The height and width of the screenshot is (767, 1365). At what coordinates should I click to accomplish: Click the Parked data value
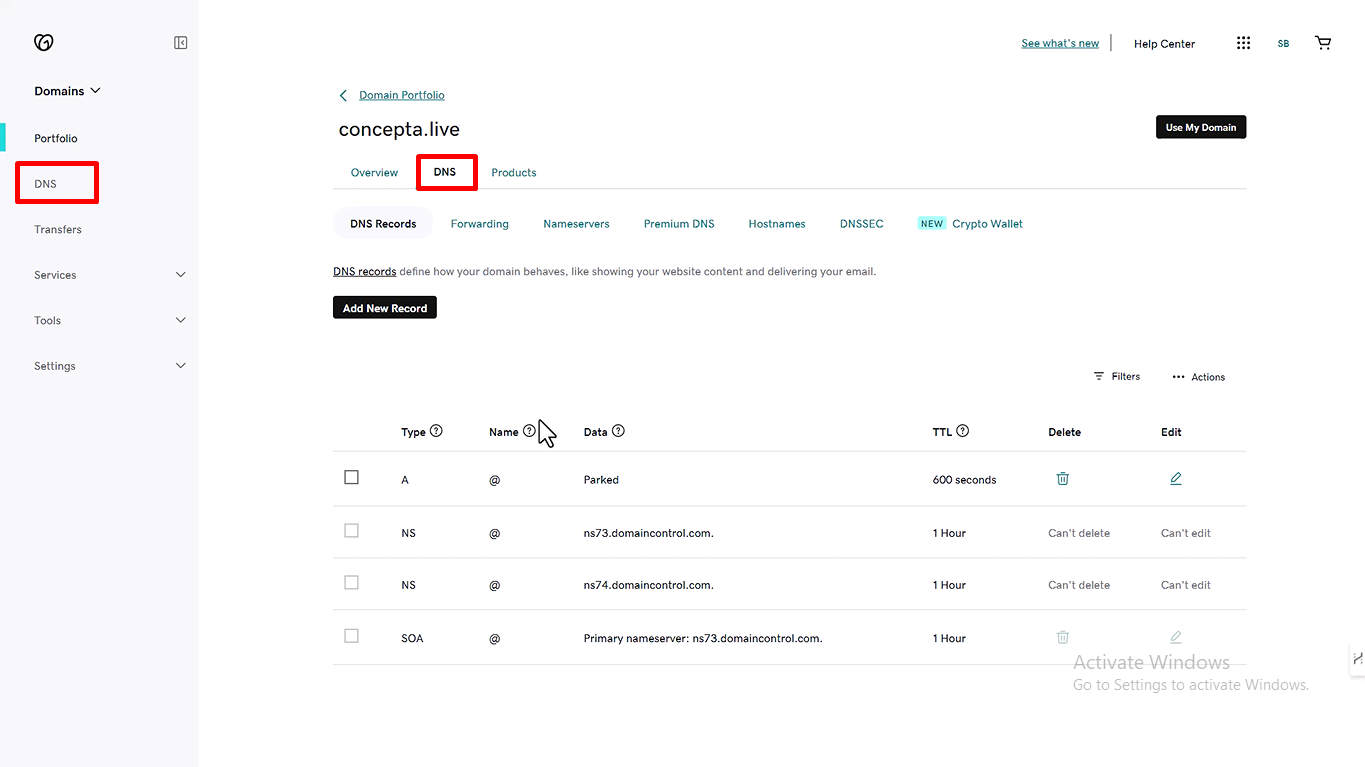pyautogui.click(x=601, y=480)
